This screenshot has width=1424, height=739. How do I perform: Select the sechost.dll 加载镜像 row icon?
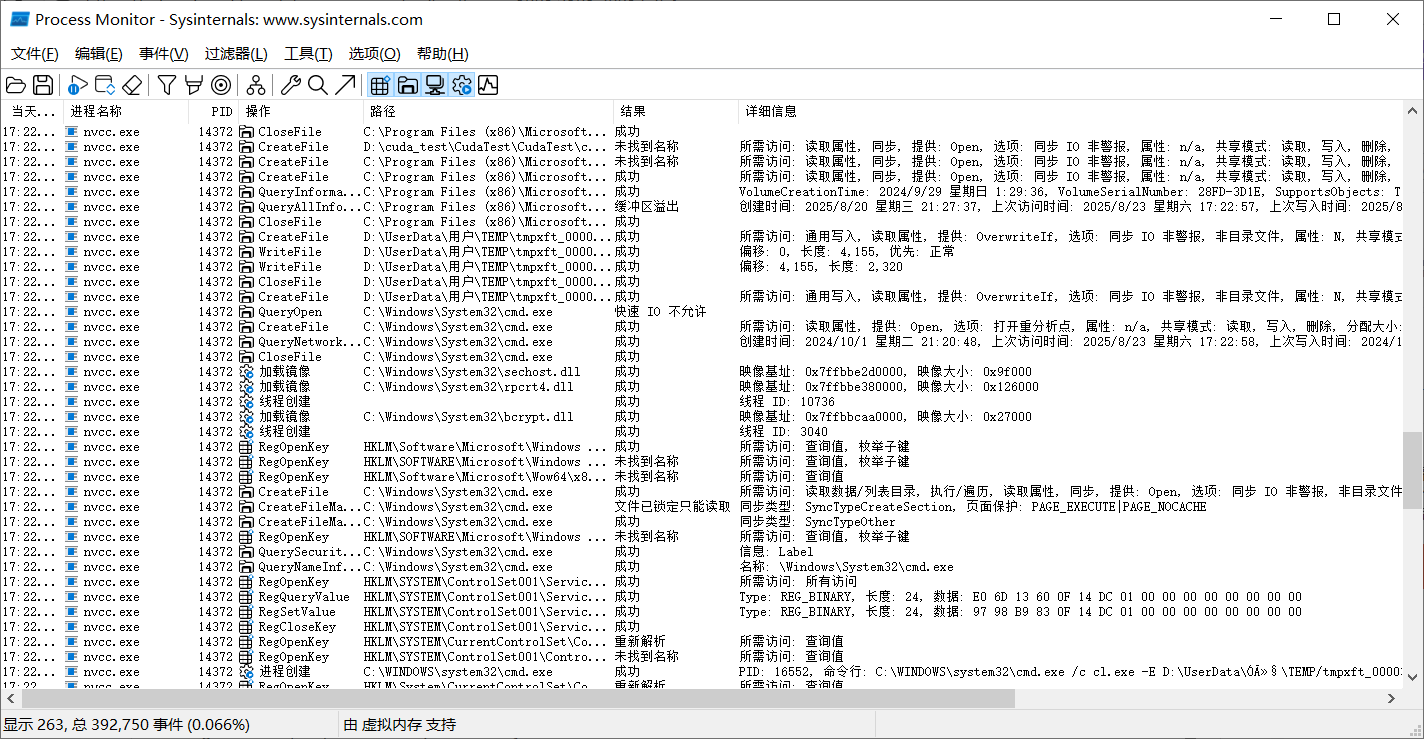tap(247, 372)
